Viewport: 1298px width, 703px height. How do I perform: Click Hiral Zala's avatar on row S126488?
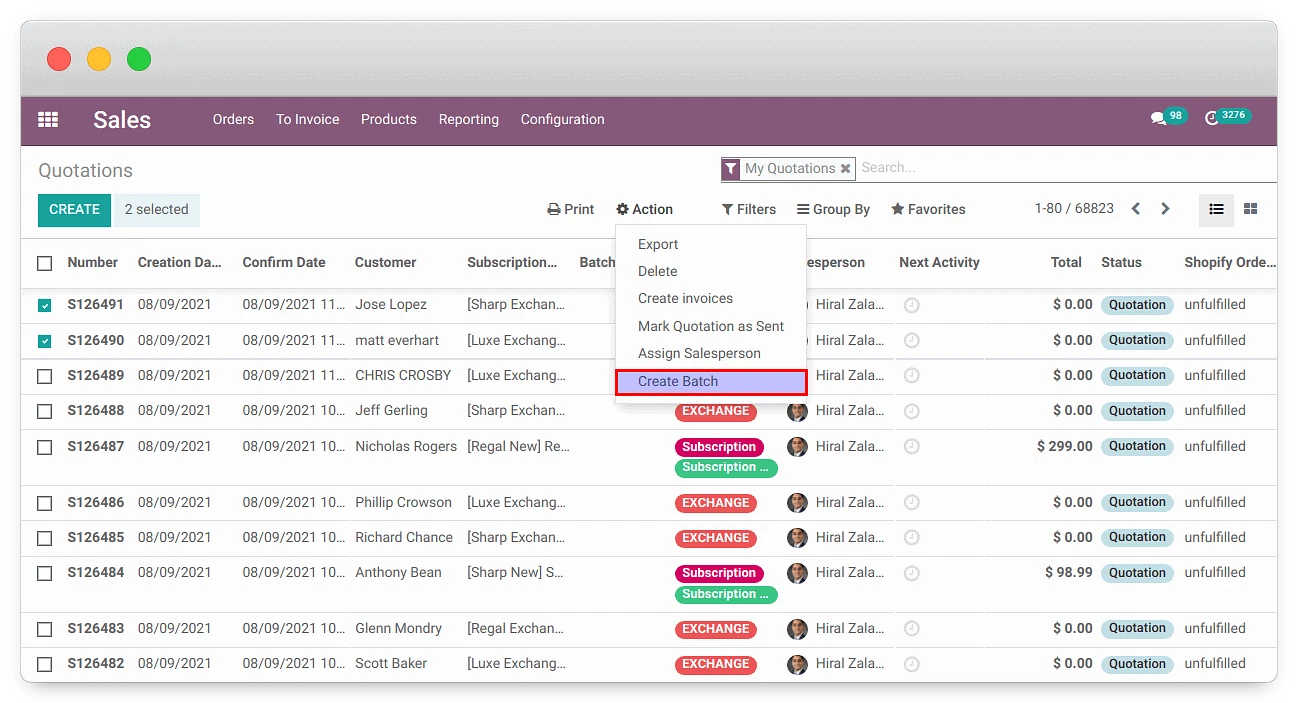[x=796, y=411]
